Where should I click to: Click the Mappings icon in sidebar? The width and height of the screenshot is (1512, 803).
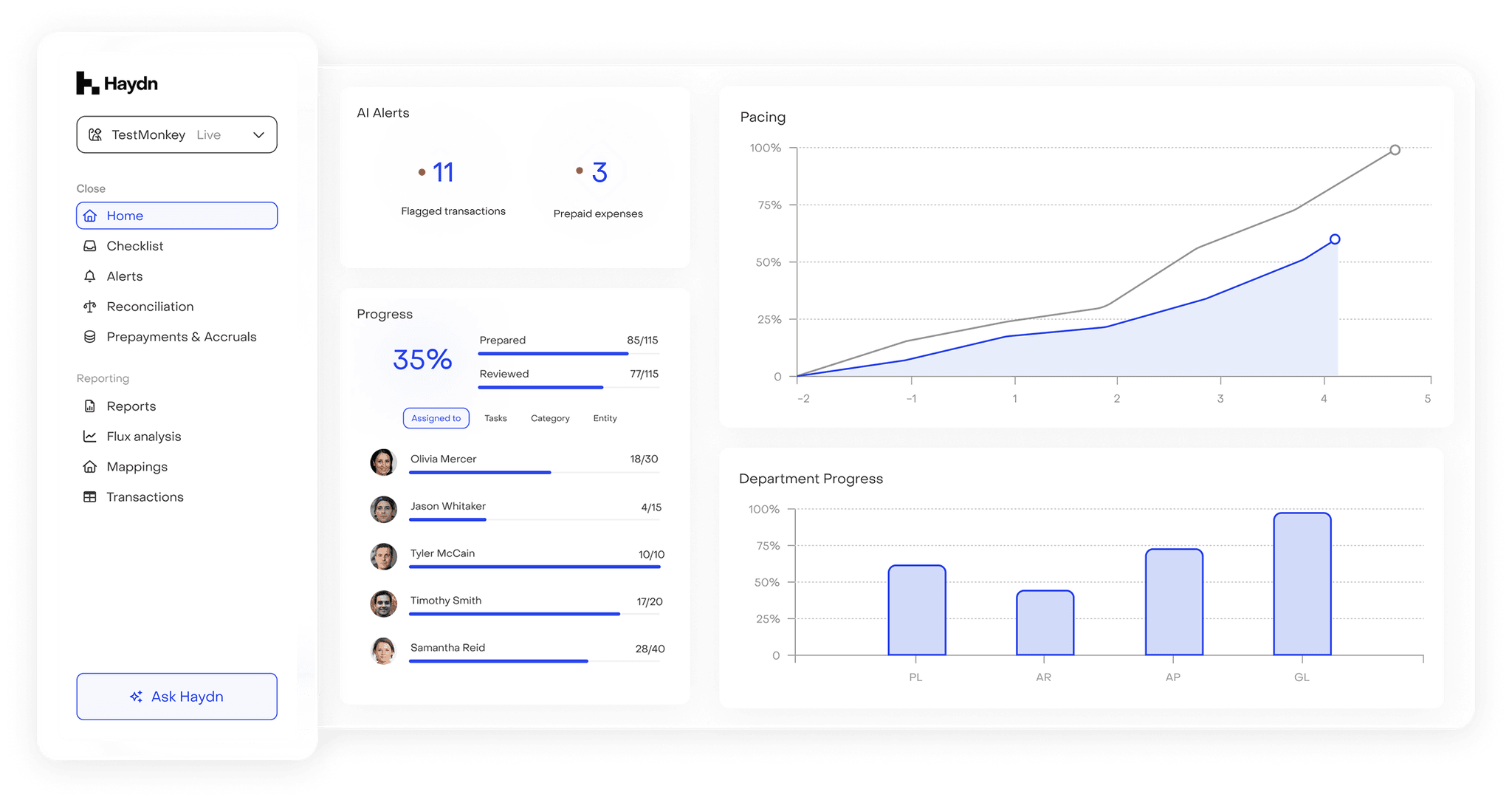pos(90,467)
